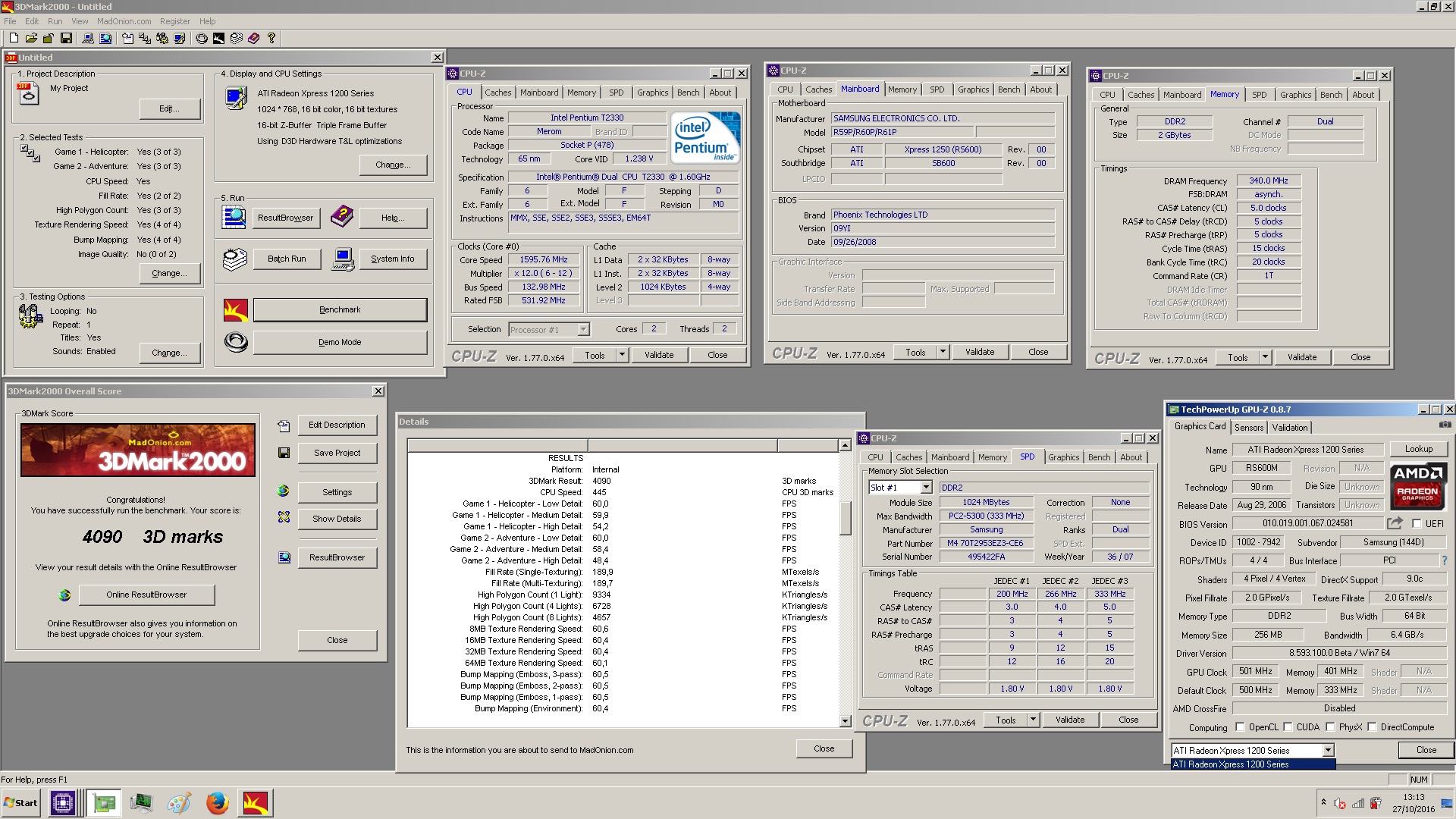1456x819 pixels.
Task: Open Firefox from the taskbar
Action: coord(217,802)
